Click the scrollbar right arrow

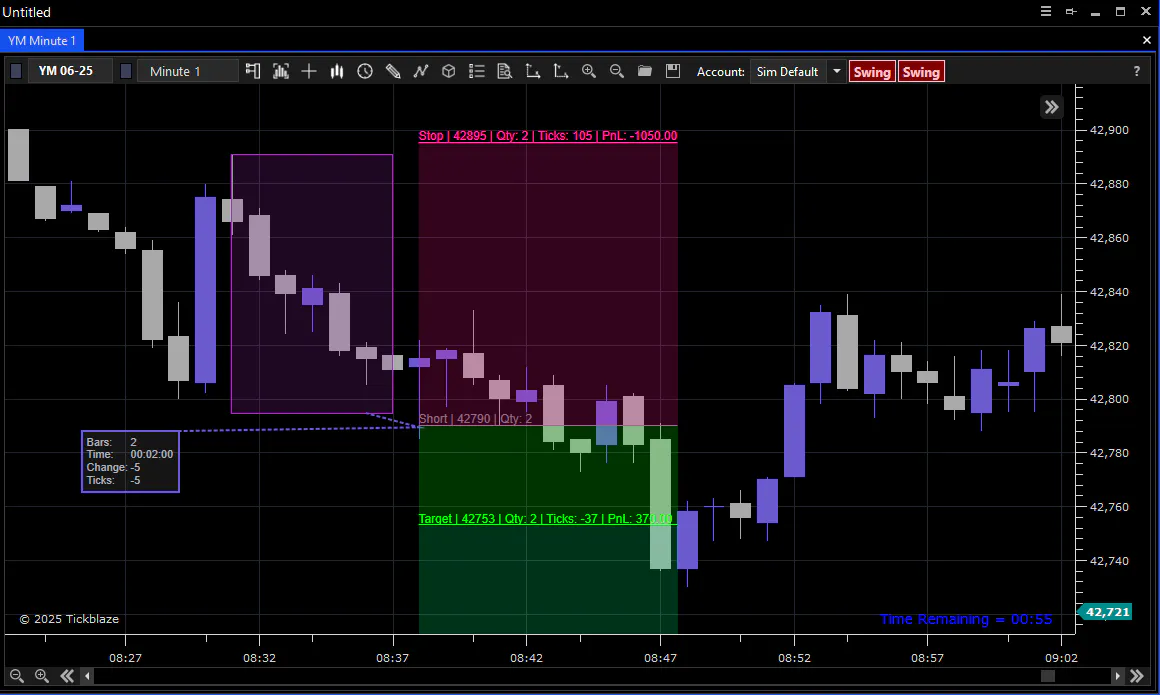(1117, 676)
